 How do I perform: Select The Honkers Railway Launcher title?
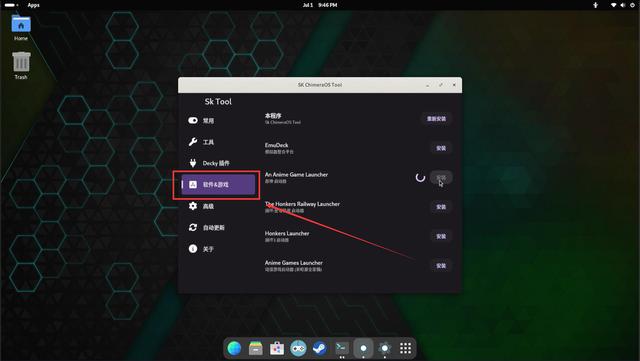pyautogui.click(x=302, y=204)
